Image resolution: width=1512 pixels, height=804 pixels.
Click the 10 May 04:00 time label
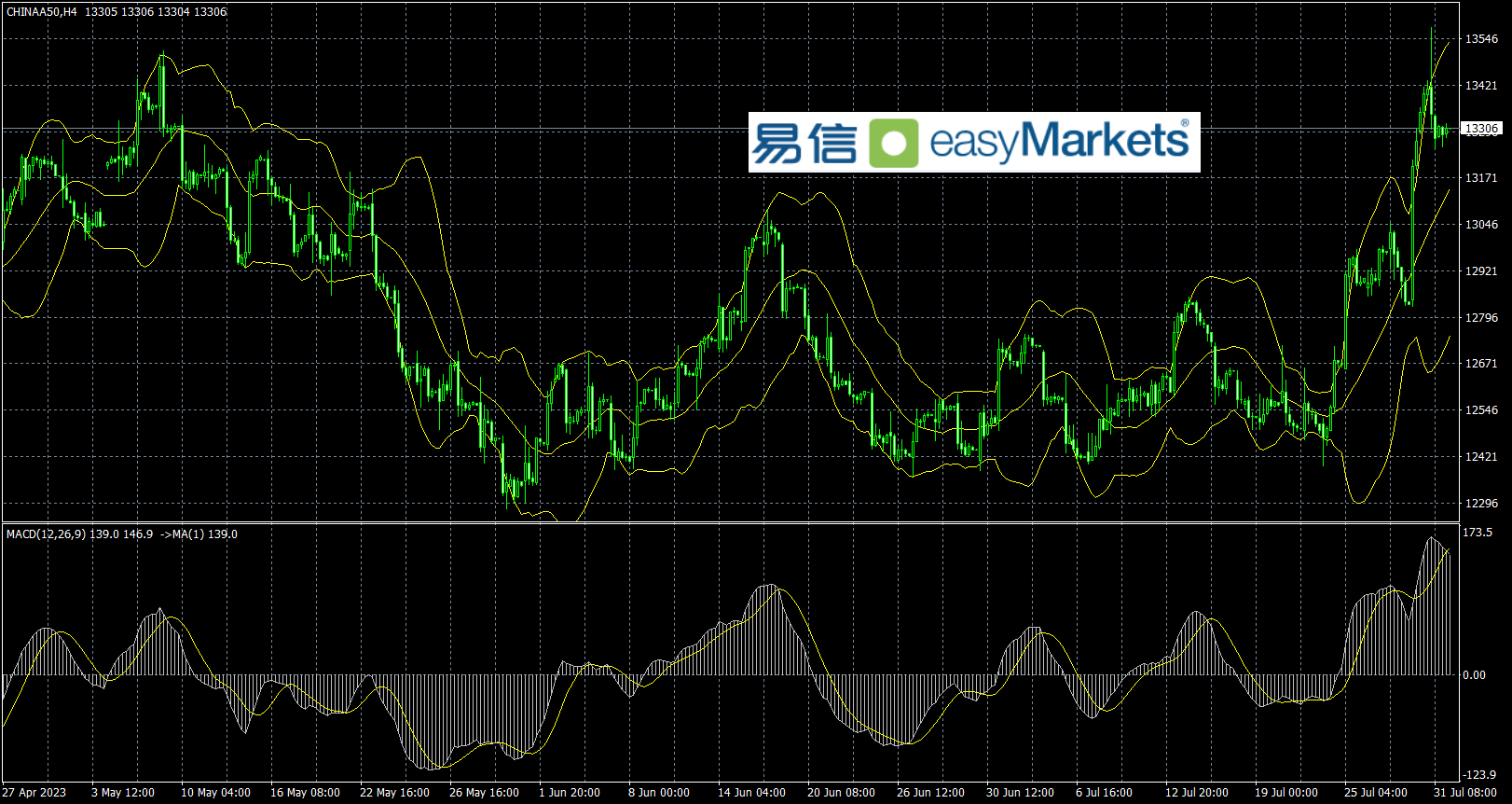point(215,793)
